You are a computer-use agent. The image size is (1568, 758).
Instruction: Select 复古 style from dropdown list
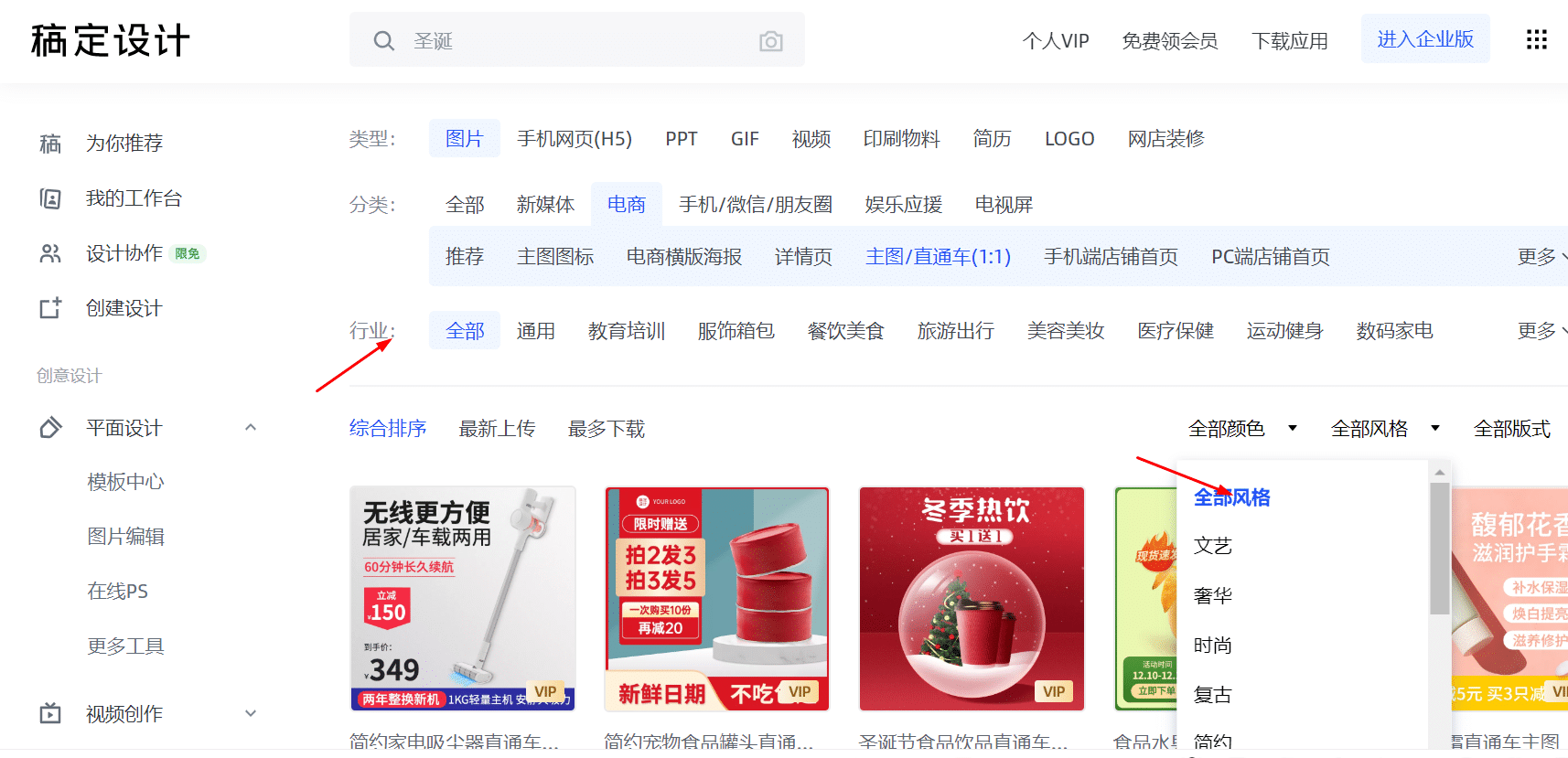coord(1213,695)
